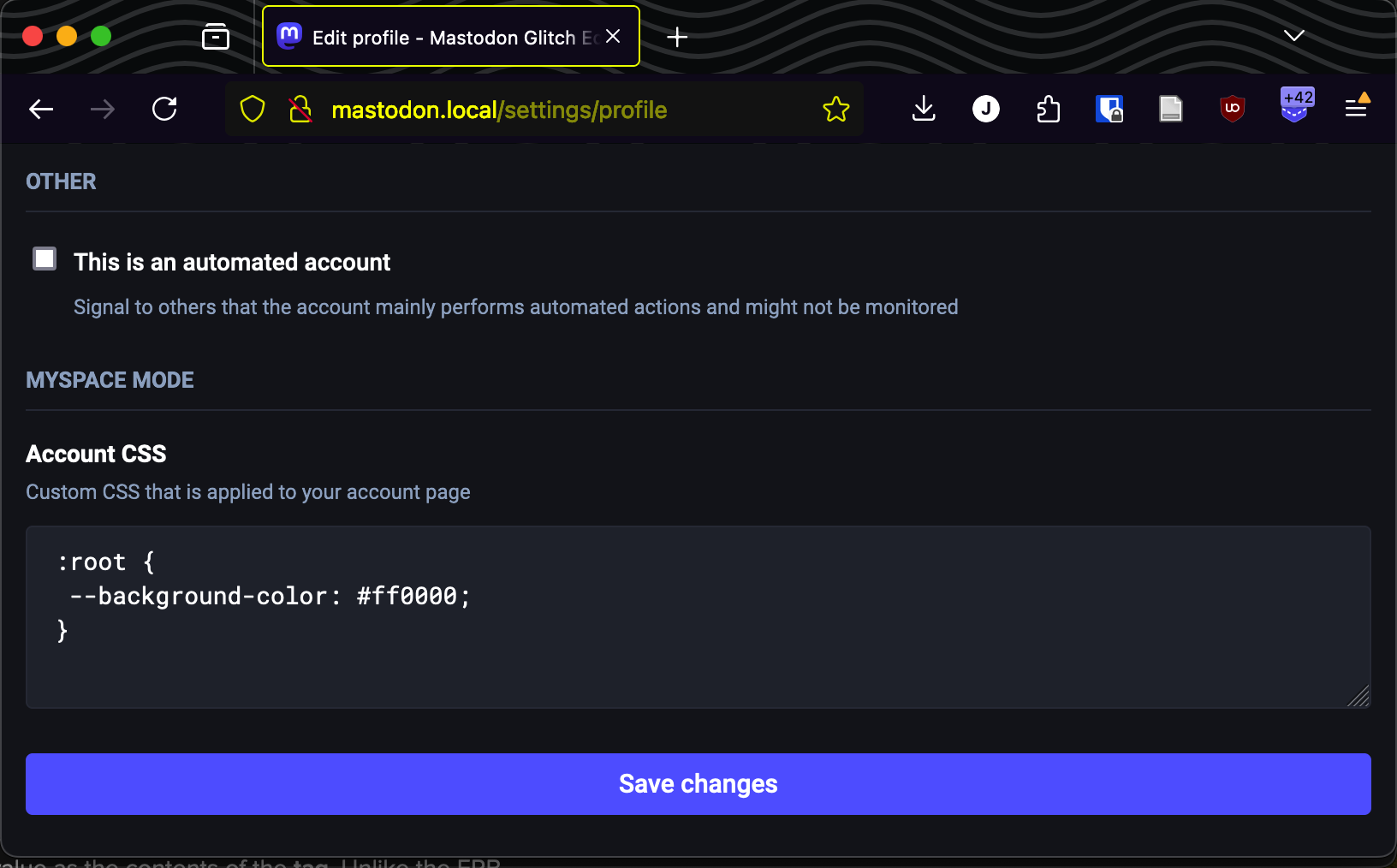Open the uBlock Origin extension
The height and width of the screenshot is (868, 1397).
(x=1233, y=109)
